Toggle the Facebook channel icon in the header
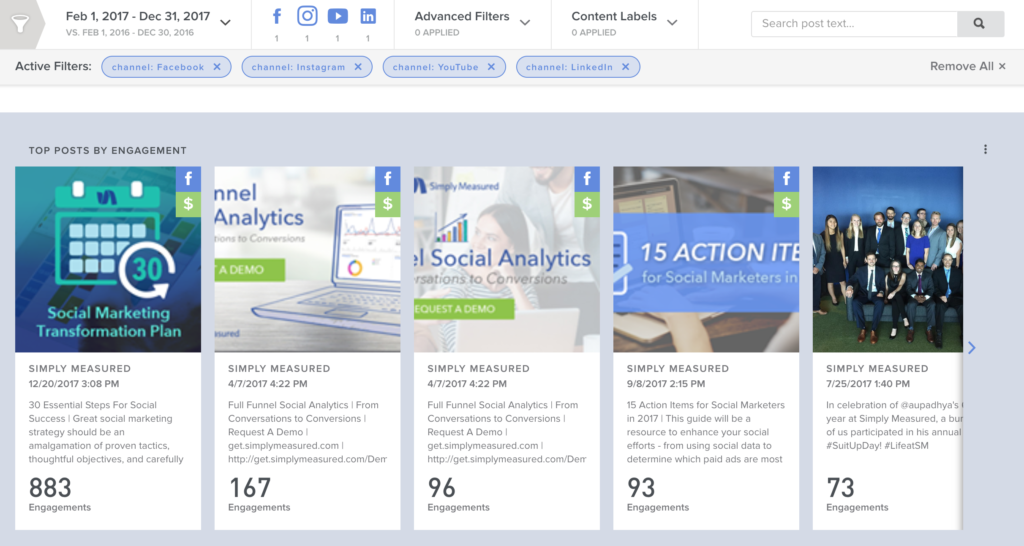 pos(277,16)
